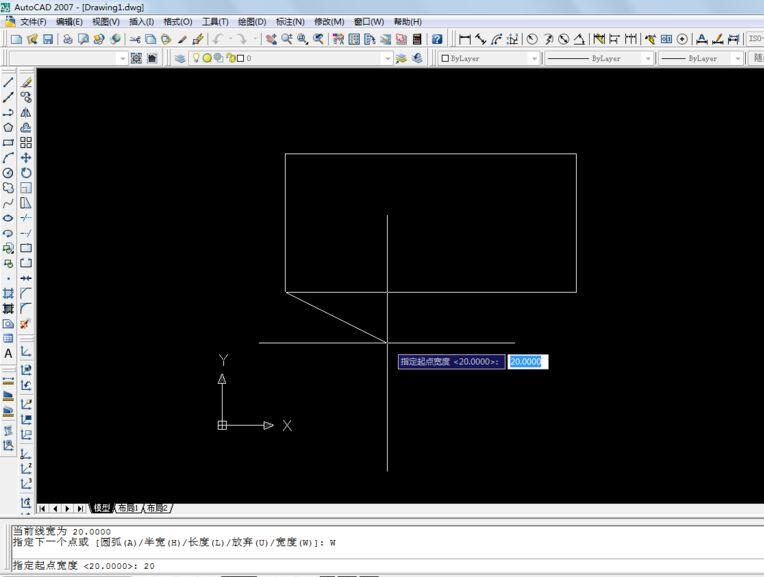Click the Zoom Realtime magnifier icon
The width and height of the screenshot is (764, 577).
point(287,39)
